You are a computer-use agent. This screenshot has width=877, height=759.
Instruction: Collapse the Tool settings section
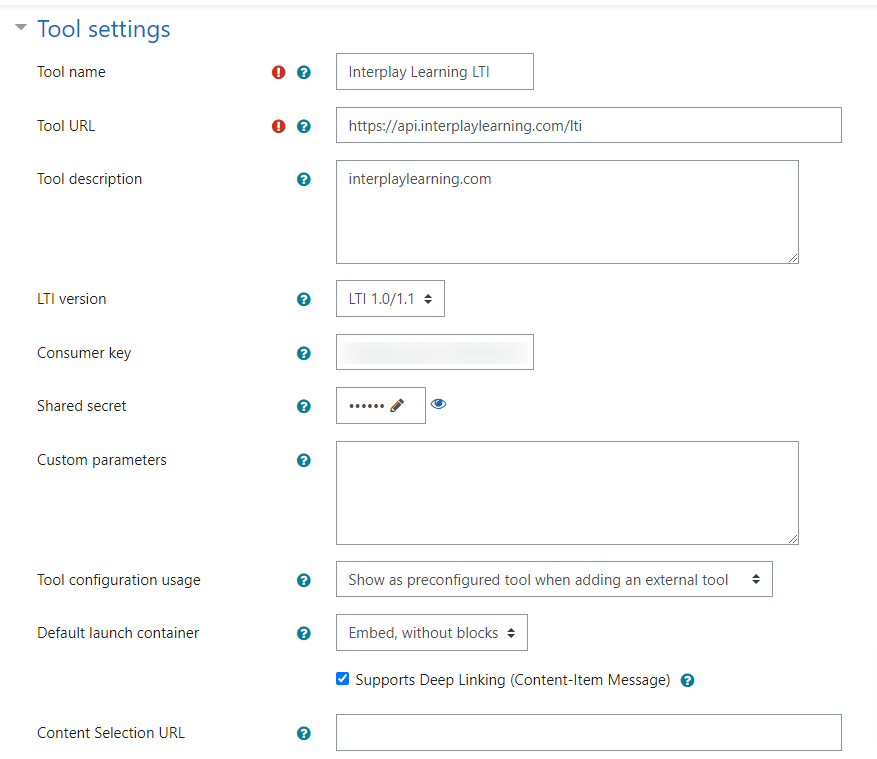point(21,27)
